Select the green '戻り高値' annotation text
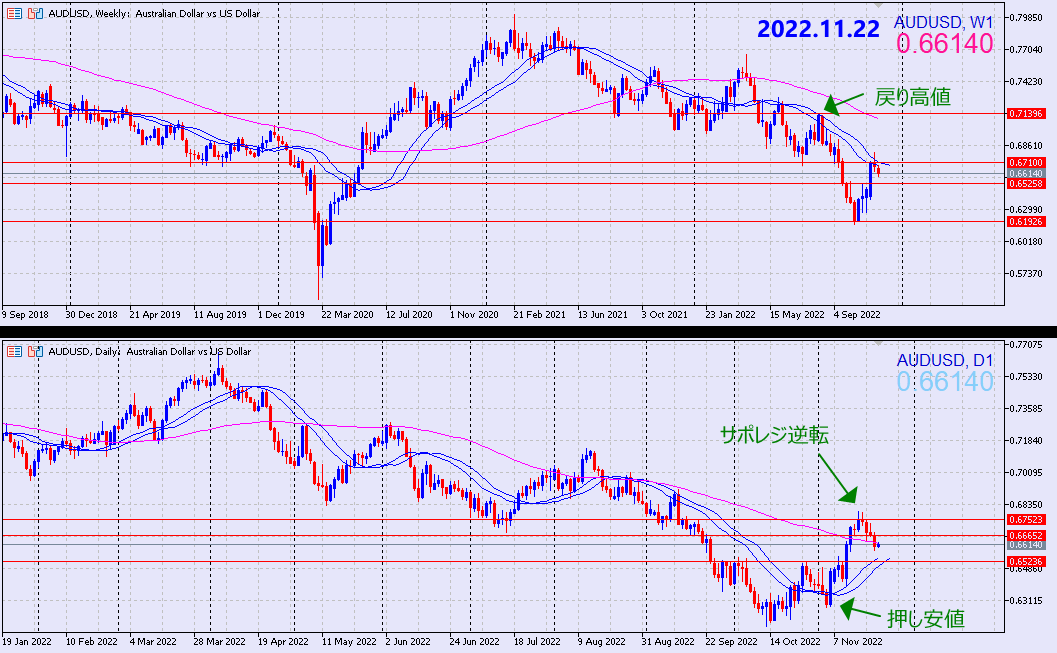This screenshot has height=653, width=1057. click(x=913, y=97)
